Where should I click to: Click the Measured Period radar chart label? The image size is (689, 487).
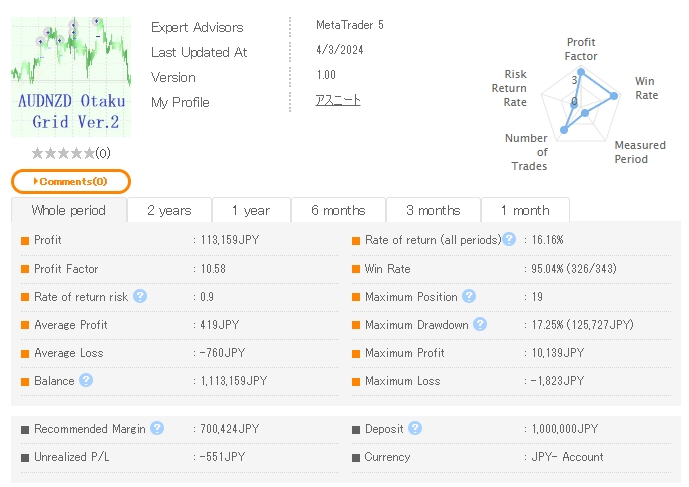640,152
